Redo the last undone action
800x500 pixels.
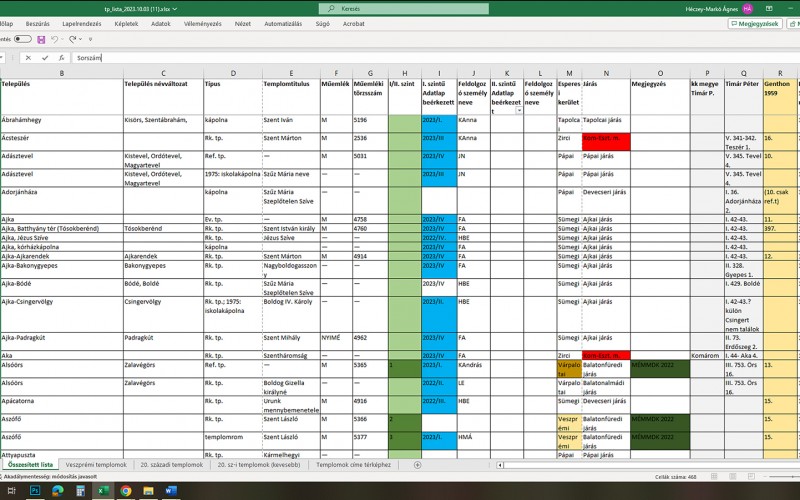click(x=72, y=39)
